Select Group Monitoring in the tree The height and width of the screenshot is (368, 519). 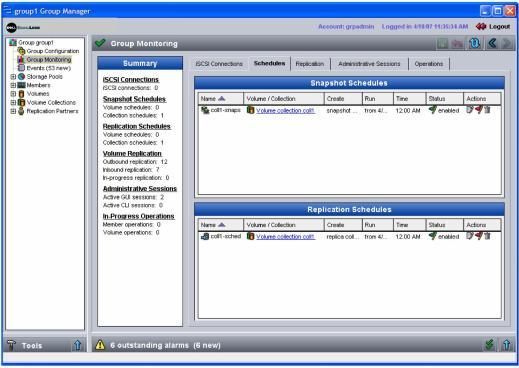(x=49, y=59)
